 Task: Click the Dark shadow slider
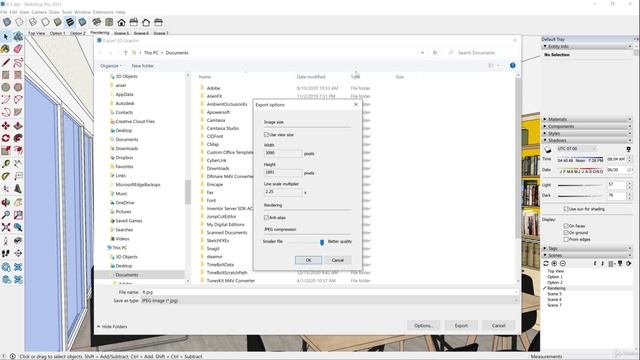pyautogui.click(x=580, y=196)
